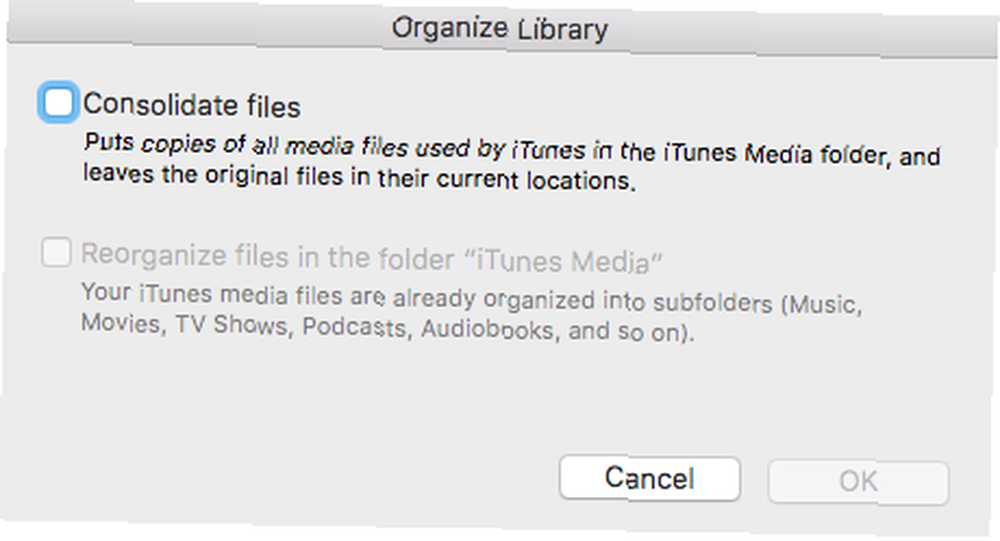Click the Organize Library title bar
This screenshot has width=1000, height=541.
tap(500, 29)
